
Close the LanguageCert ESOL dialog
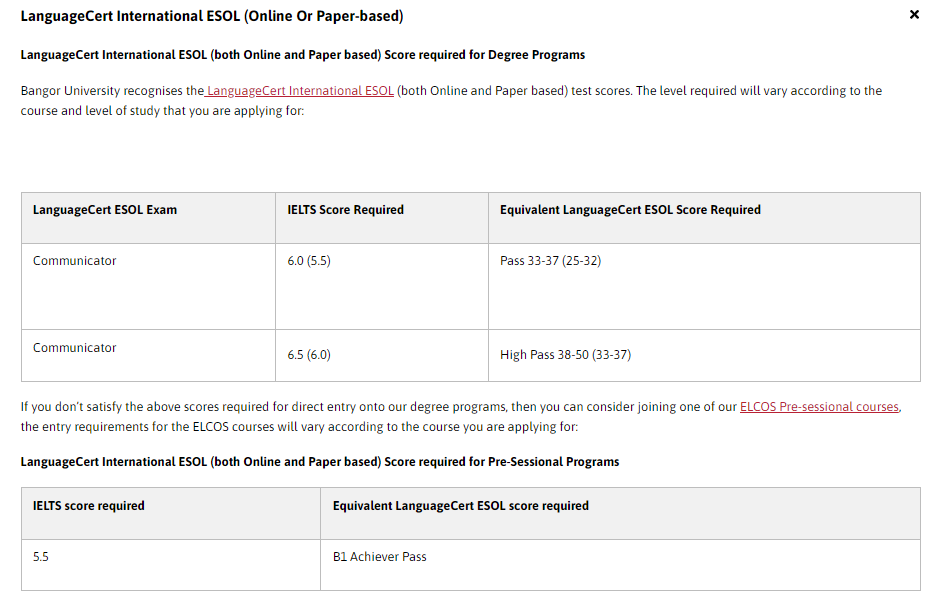pyautogui.click(x=914, y=14)
